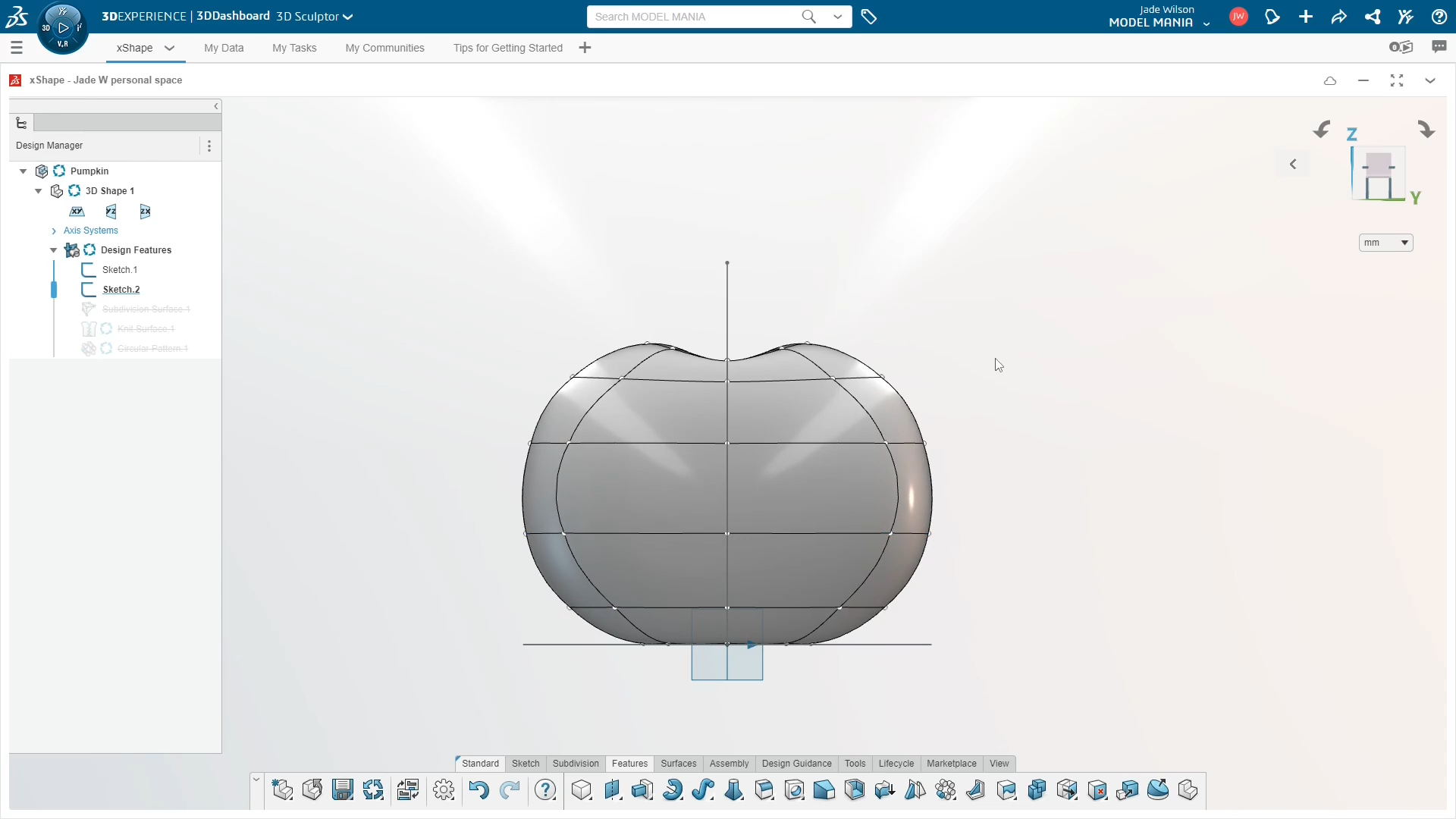Open the My Data tab
This screenshot has height=819, width=1456.
[x=224, y=48]
